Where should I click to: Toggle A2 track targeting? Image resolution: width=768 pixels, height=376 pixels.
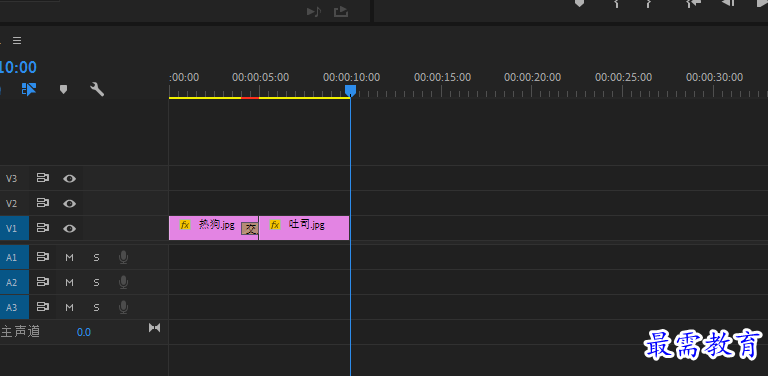point(11,282)
